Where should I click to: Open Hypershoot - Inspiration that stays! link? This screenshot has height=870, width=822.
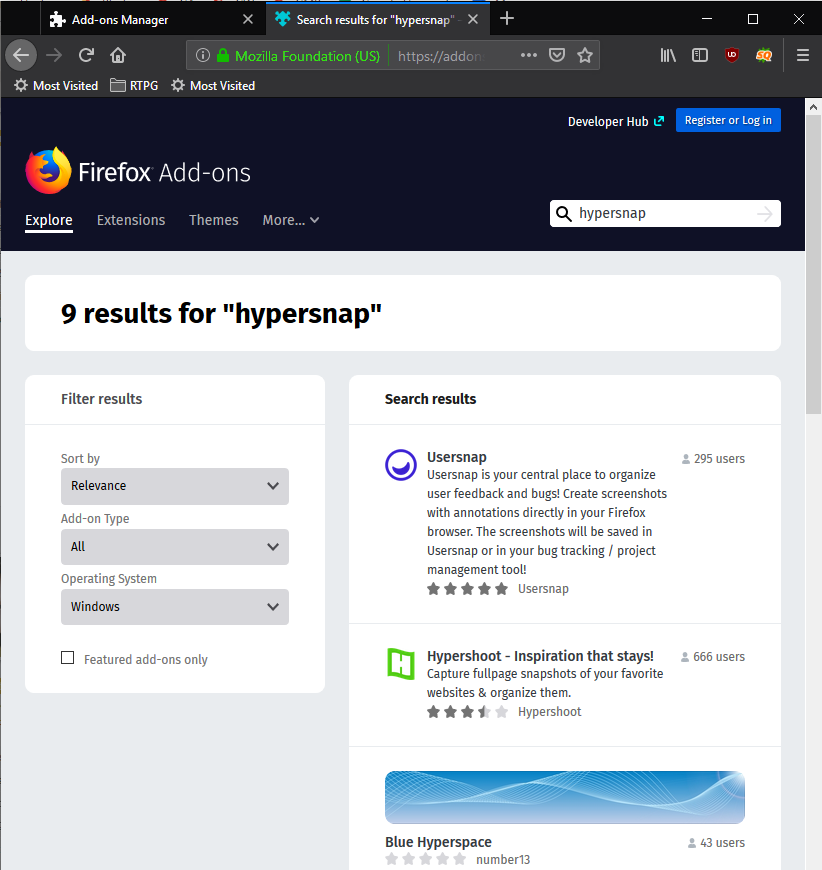[x=540, y=656]
